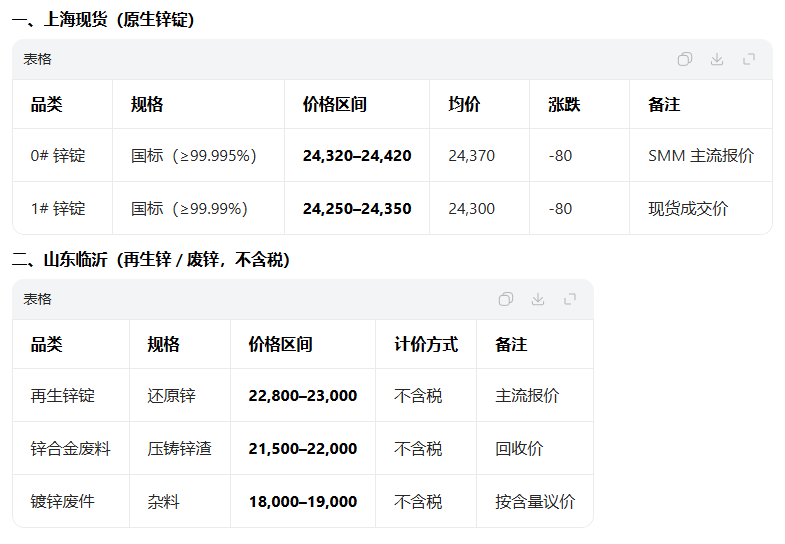This screenshot has width=785, height=544.
Task: Download the 上海现货 zinc ingot table
Action: coord(716,59)
